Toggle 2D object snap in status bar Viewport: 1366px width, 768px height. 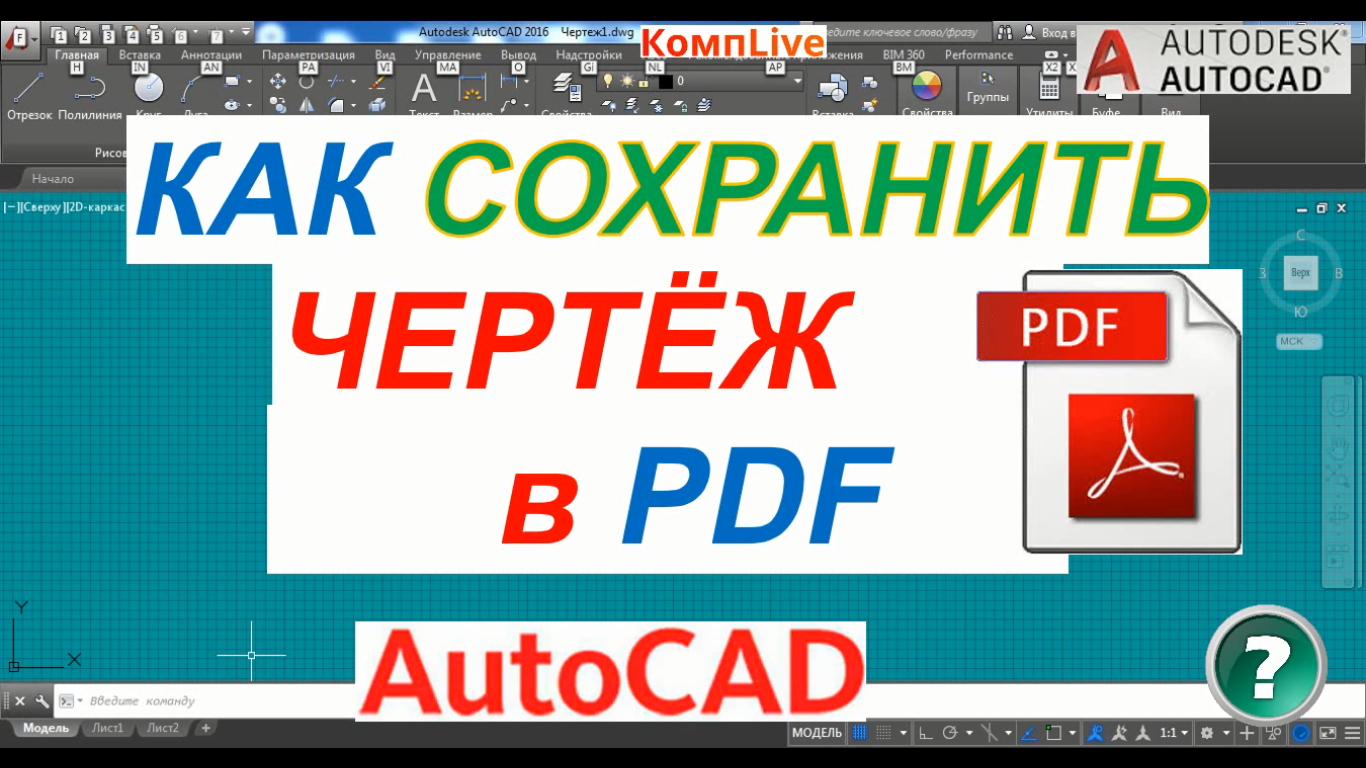[1053, 733]
